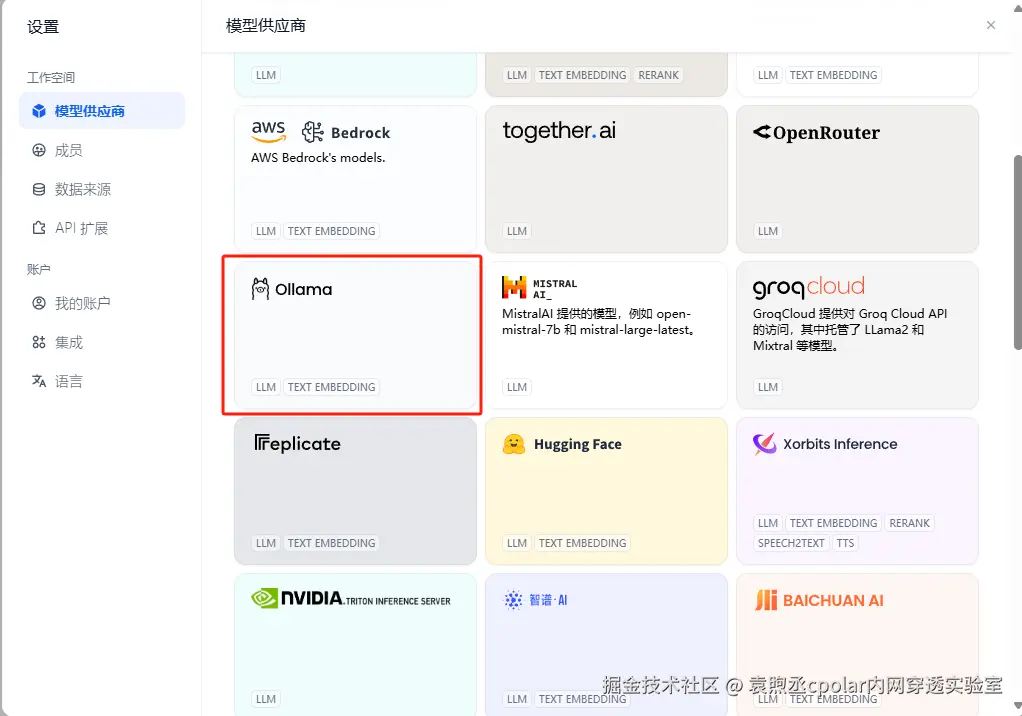This screenshot has width=1022, height=716.
Task: Close the settings dialog
Action: pyautogui.click(x=991, y=25)
